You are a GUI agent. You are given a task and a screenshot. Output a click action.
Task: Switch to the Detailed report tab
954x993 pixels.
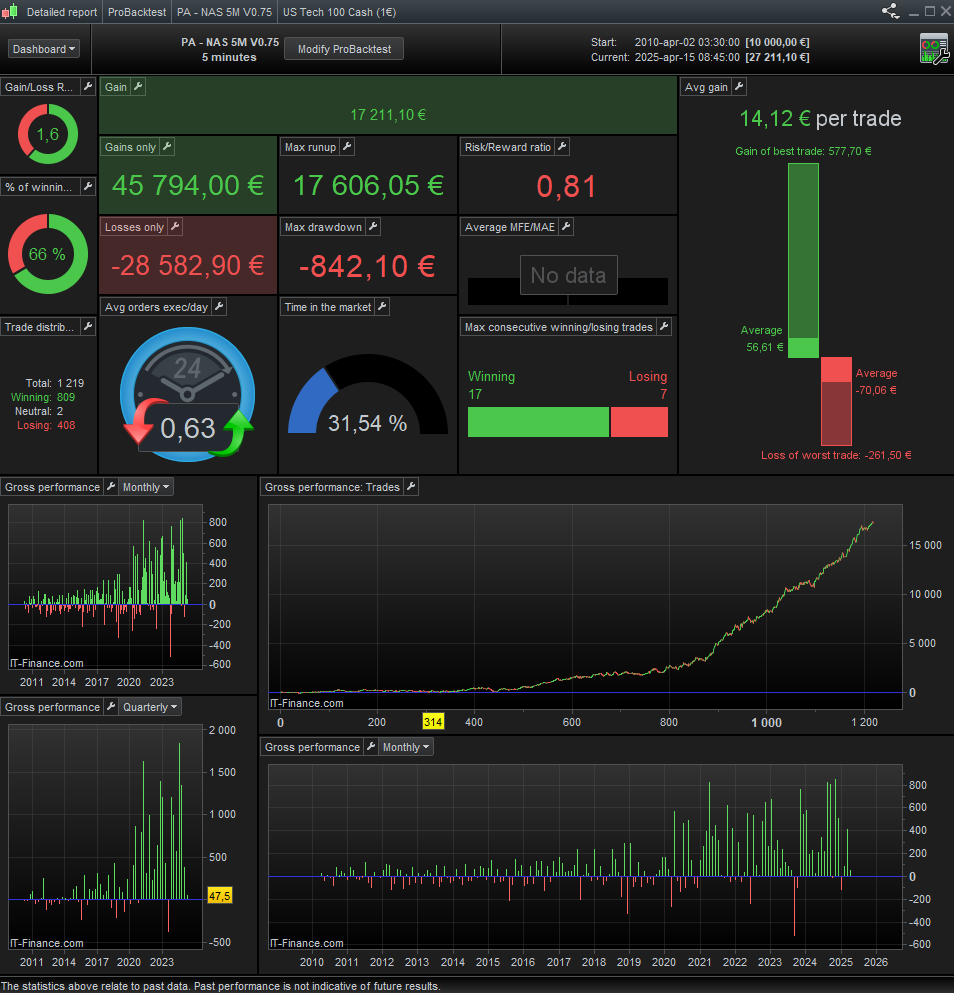[x=61, y=12]
